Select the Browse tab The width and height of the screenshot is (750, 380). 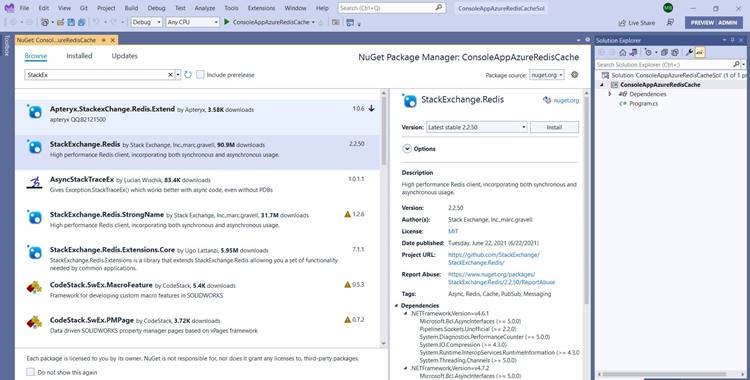pos(36,56)
